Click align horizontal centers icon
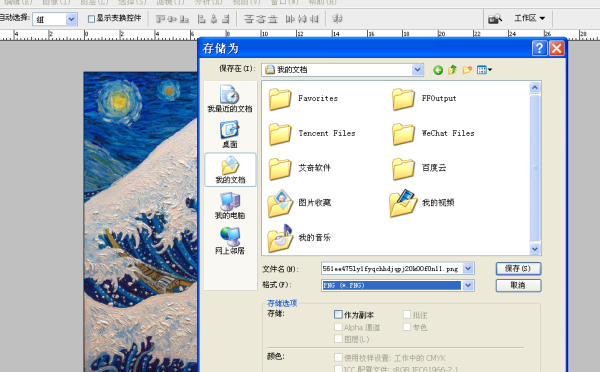The width and height of the screenshot is (600, 372). (214, 19)
